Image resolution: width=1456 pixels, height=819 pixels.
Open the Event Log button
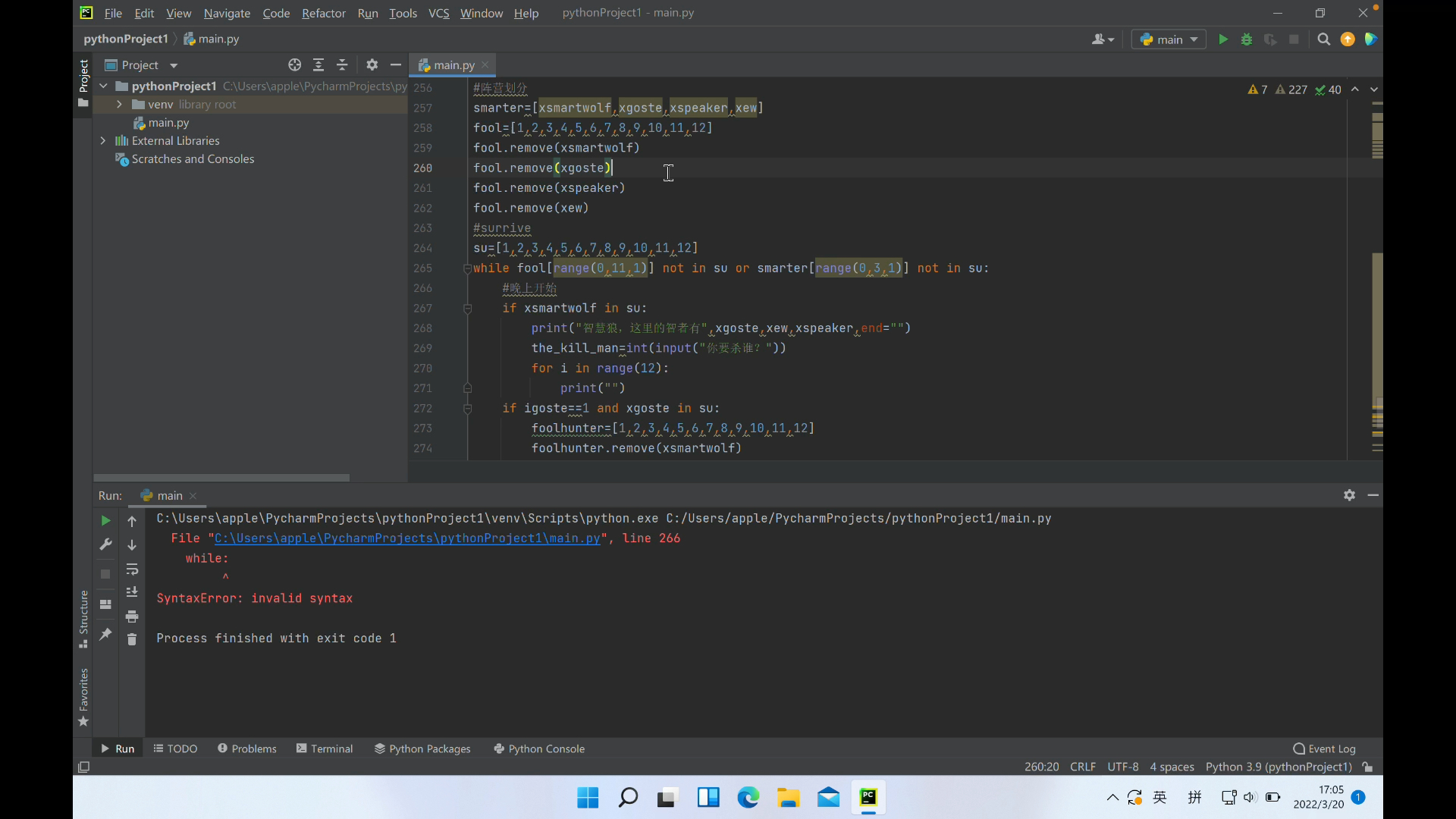pyautogui.click(x=1324, y=748)
